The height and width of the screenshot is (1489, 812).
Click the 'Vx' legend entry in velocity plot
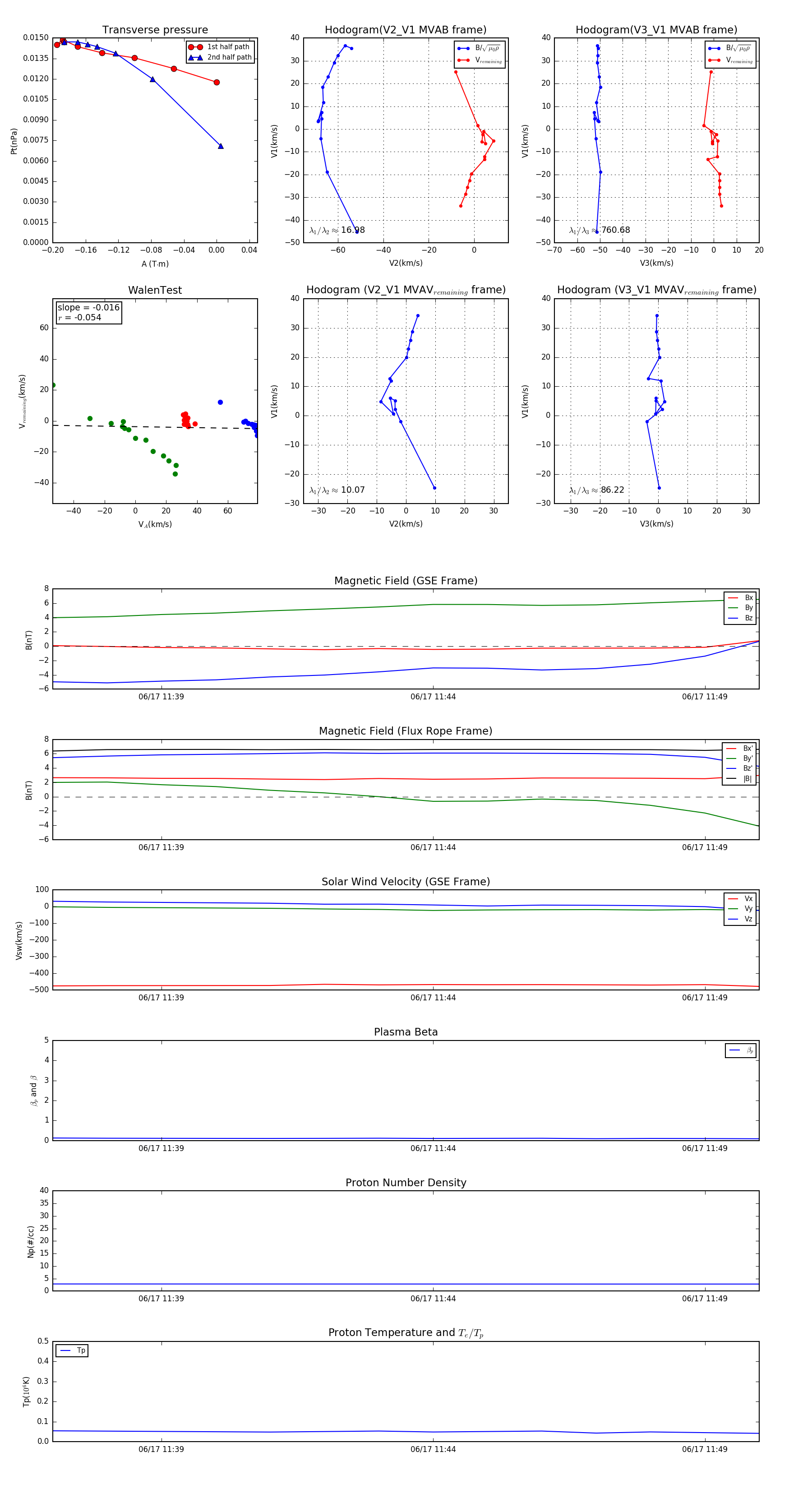point(740,899)
